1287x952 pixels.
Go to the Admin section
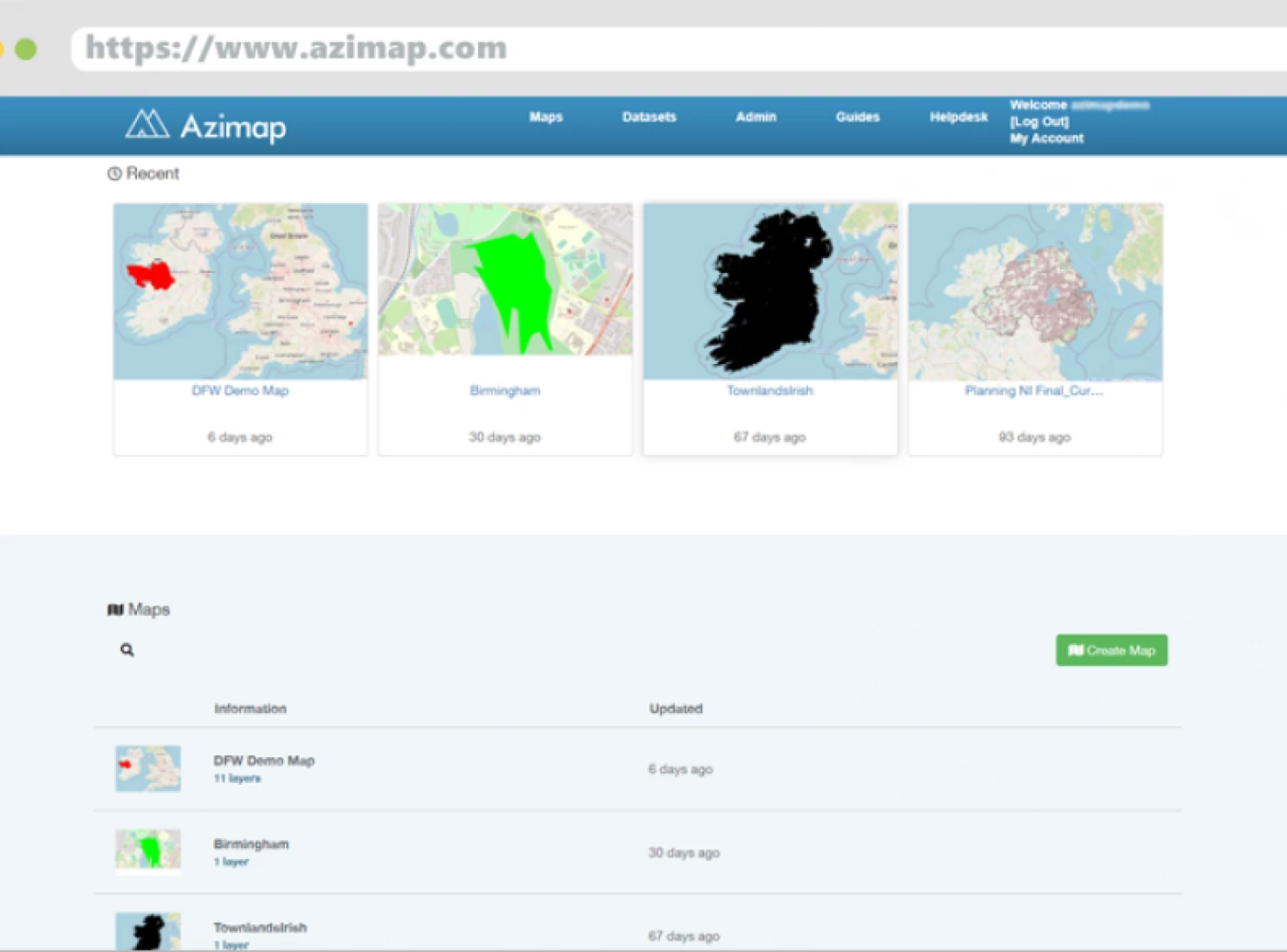(756, 117)
